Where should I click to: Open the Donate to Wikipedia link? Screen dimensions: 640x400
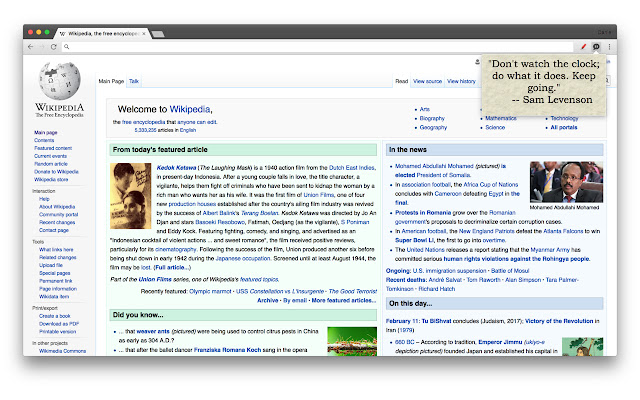56,171
